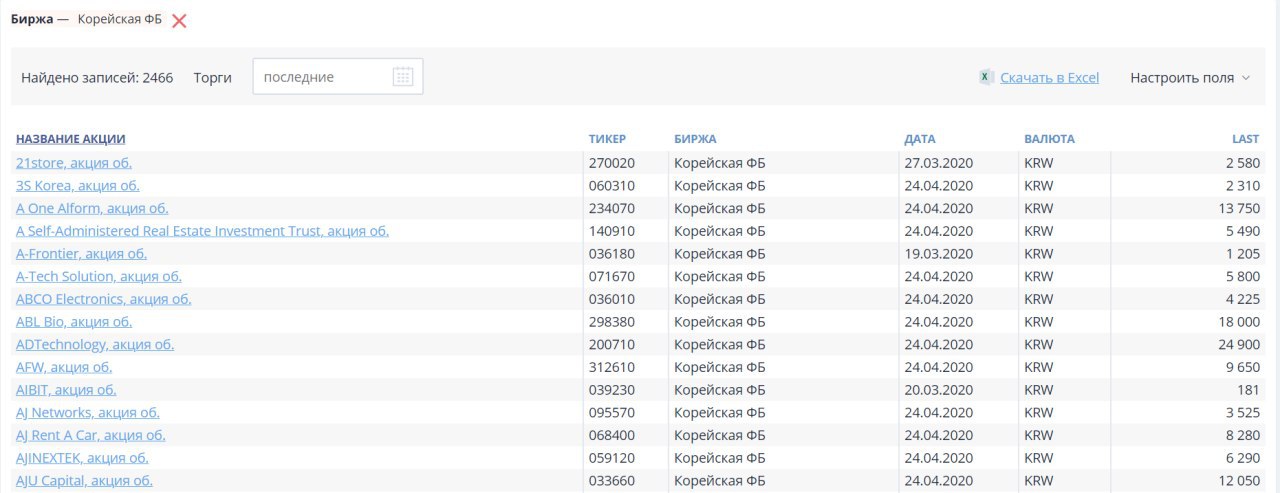
Task: Select ticker cell 036180
Action: (x=612, y=253)
